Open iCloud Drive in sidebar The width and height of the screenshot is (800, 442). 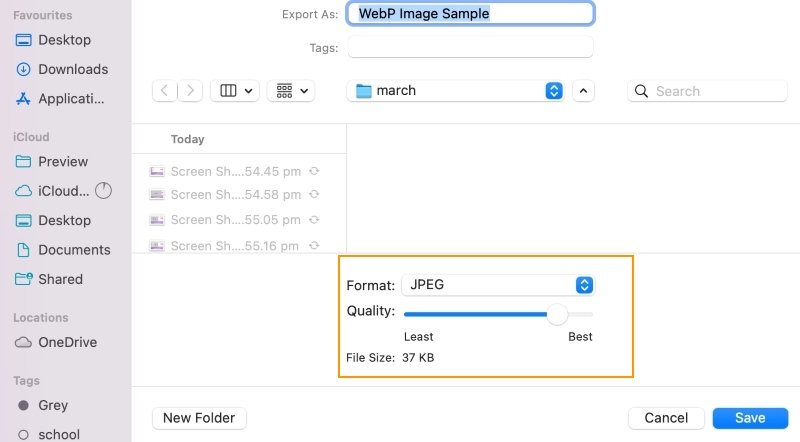[x=52, y=191]
